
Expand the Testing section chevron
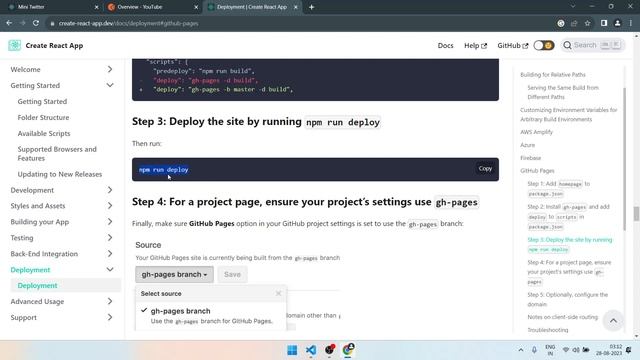pyautogui.click(x=110, y=238)
